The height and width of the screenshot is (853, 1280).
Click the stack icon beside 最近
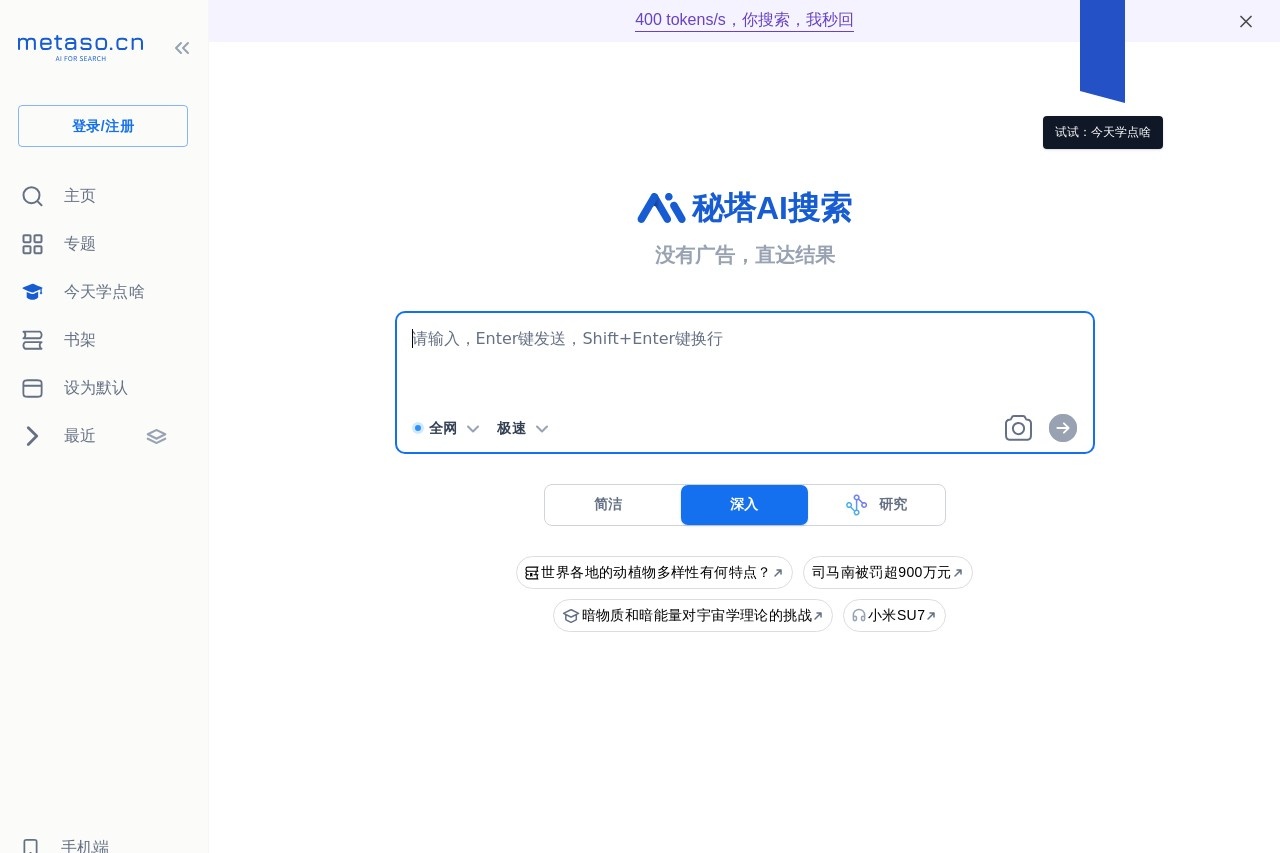(x=156, y=436)
